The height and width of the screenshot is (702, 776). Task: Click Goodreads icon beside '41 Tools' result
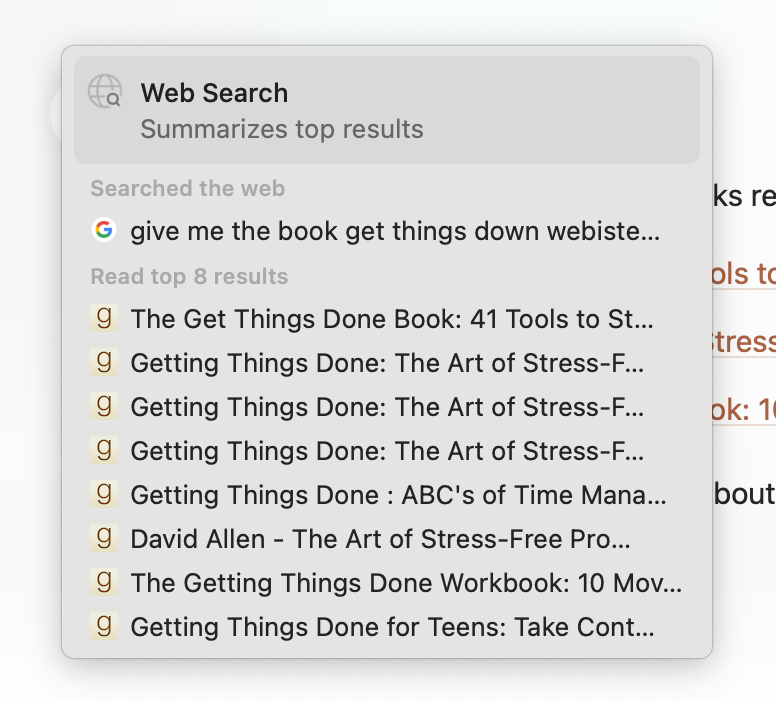click(x=103, y=318)
